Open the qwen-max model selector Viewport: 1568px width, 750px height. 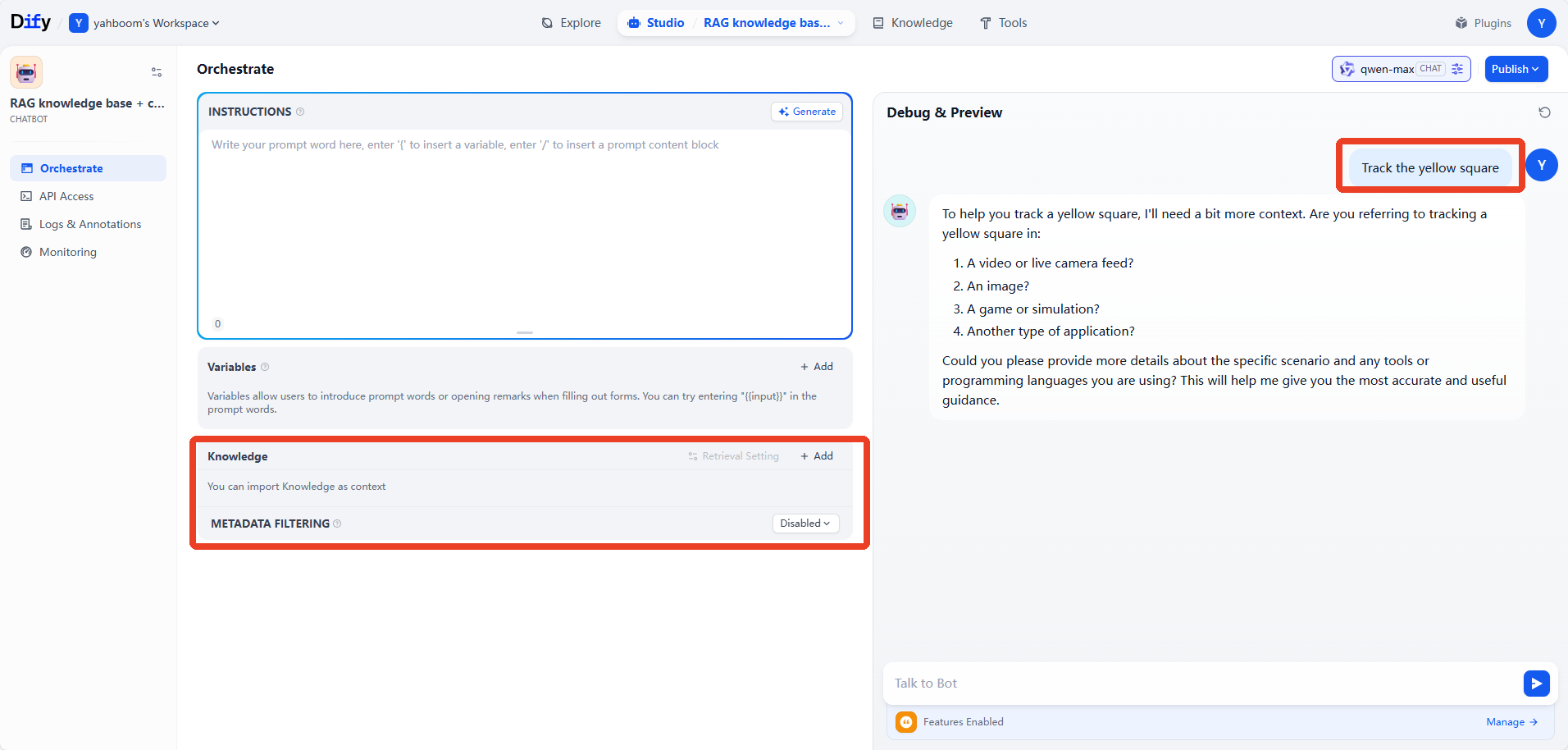click(1401, 69)
